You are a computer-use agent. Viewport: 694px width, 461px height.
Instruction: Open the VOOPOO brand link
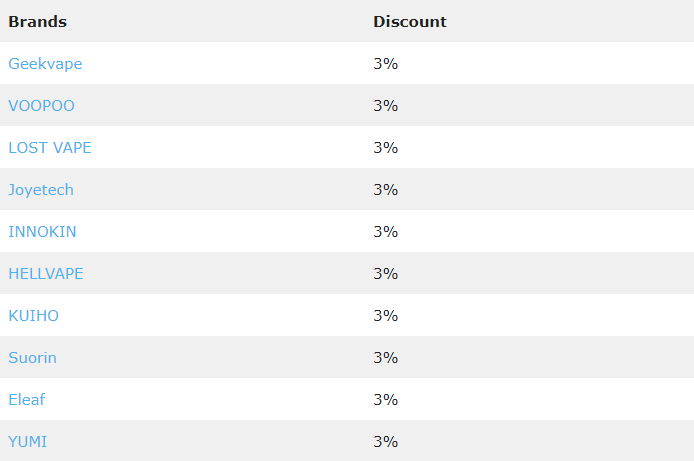[x=41, y=106]
